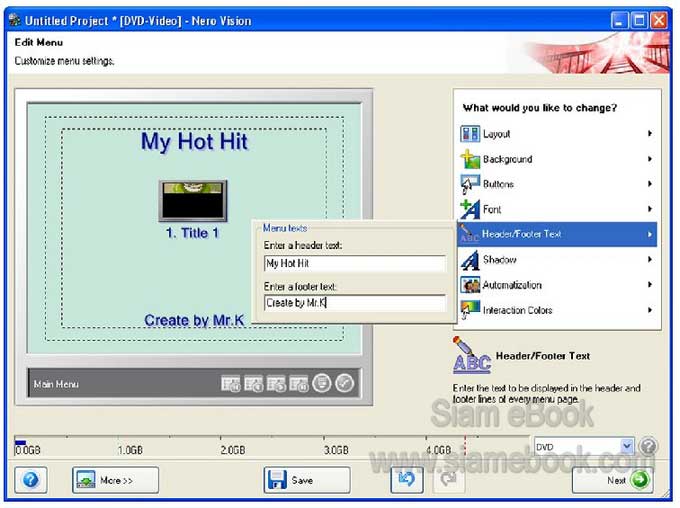Open the Layout submenu

tap(557, 134)
